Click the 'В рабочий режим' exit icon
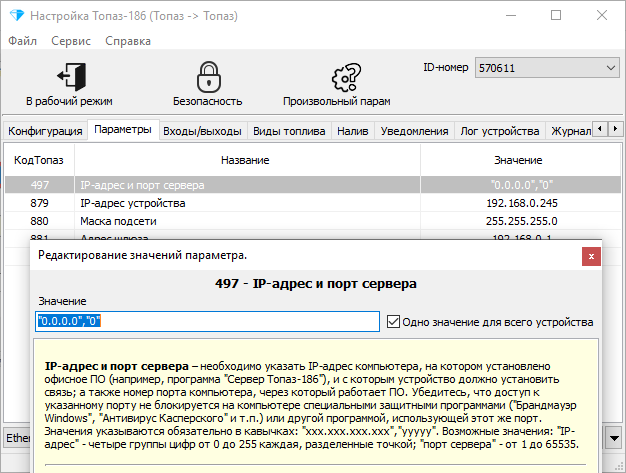This screenshot has width=626, height=473. point(71,76)
